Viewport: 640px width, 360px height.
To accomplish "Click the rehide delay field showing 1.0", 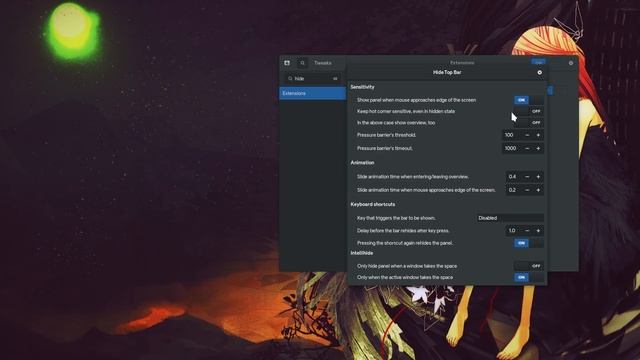I will [513, 231].
